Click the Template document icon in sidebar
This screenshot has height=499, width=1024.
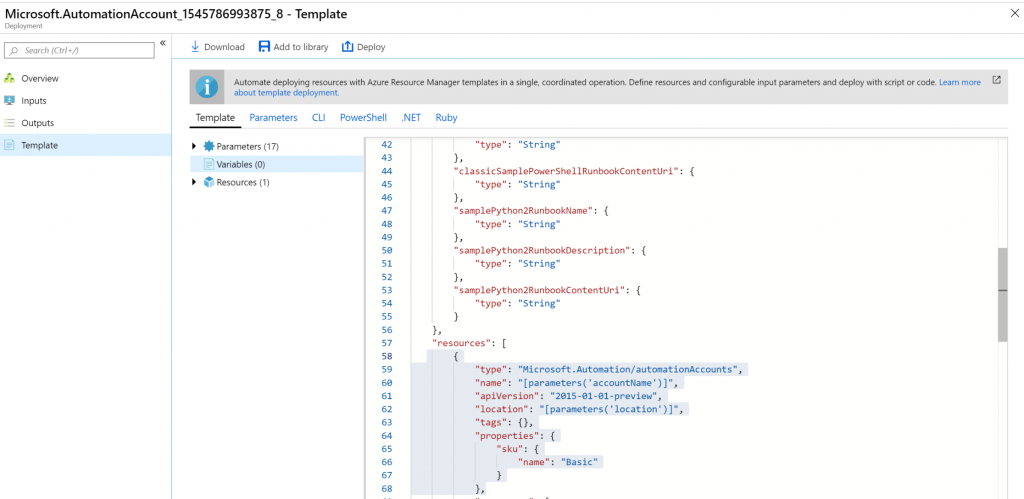pyautogui.click(x=10, y=145)
